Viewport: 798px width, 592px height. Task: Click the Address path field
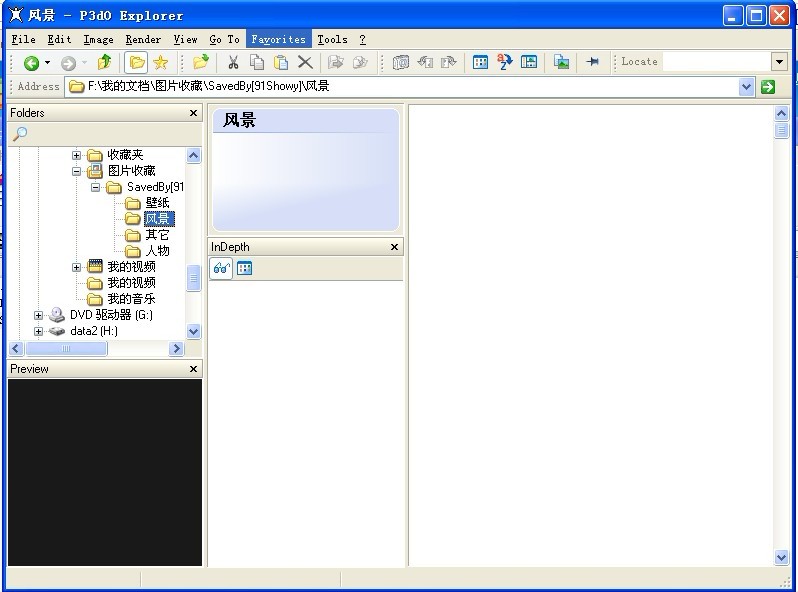tap(402, 87)
